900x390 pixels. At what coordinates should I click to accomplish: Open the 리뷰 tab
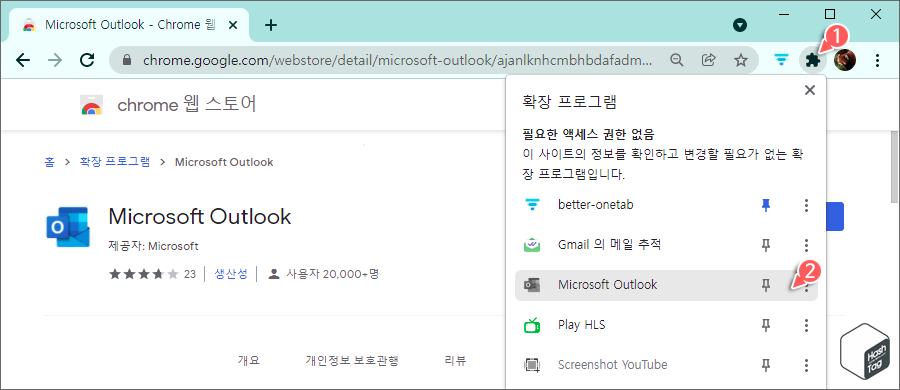[455, 361]
